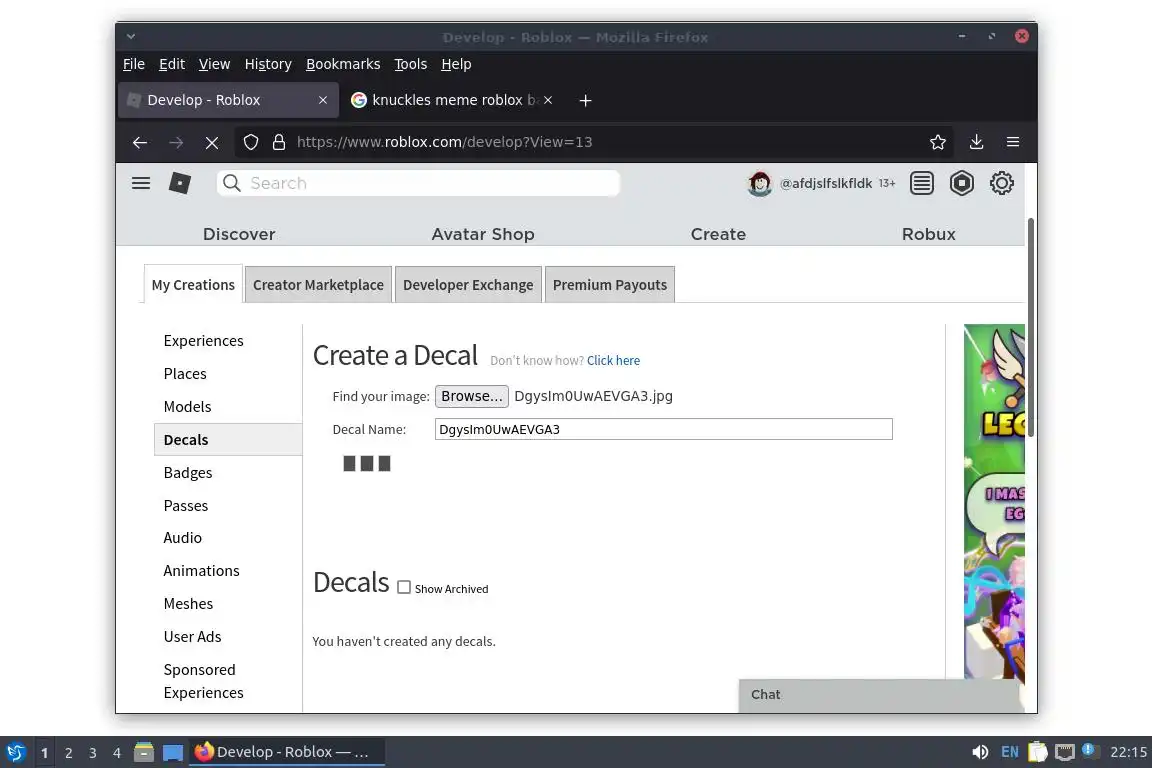Open a new browser tab
1152x768 pixels.
pos(585,100)
